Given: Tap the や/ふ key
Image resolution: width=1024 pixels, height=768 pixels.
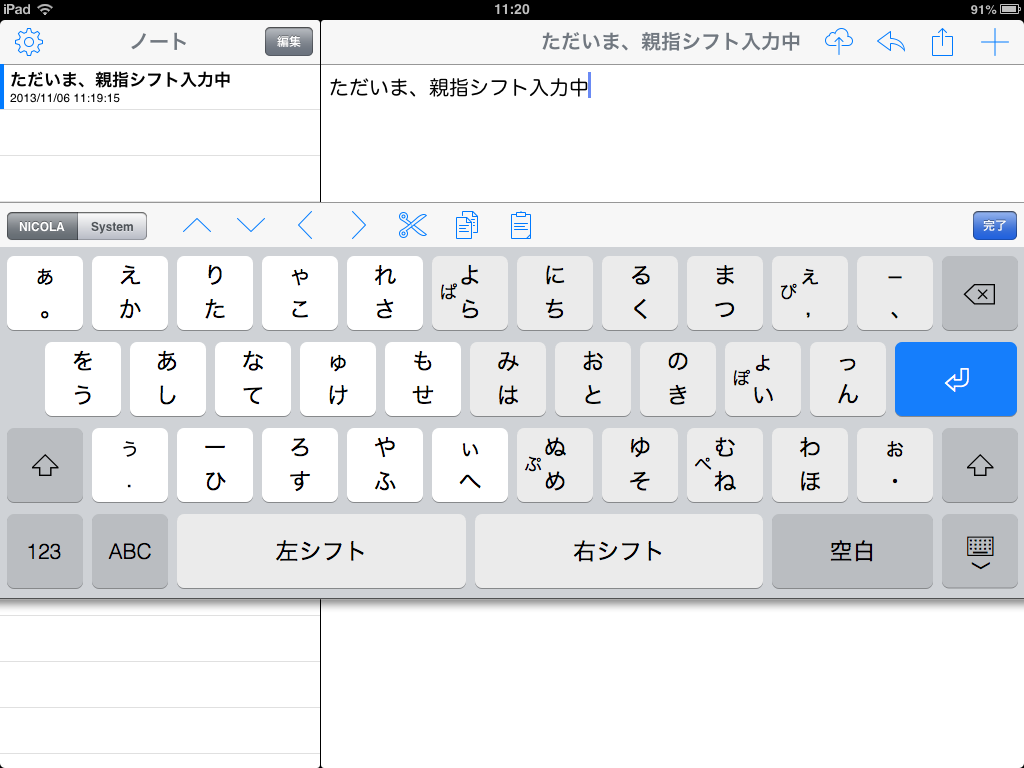Looking at the screenshot, I should 385,465.
